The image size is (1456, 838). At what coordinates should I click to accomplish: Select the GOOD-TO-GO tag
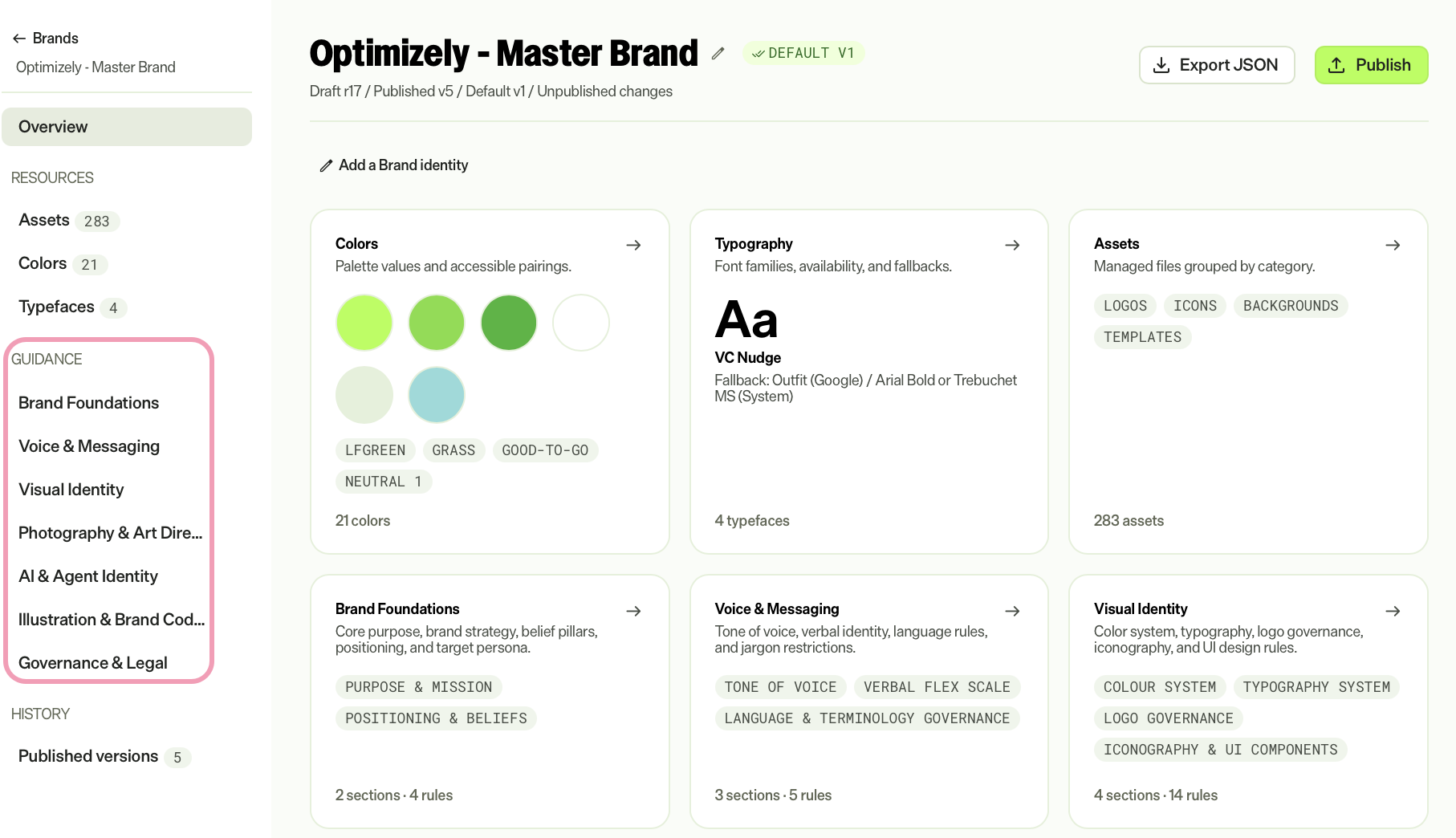(x=545, y=450)
